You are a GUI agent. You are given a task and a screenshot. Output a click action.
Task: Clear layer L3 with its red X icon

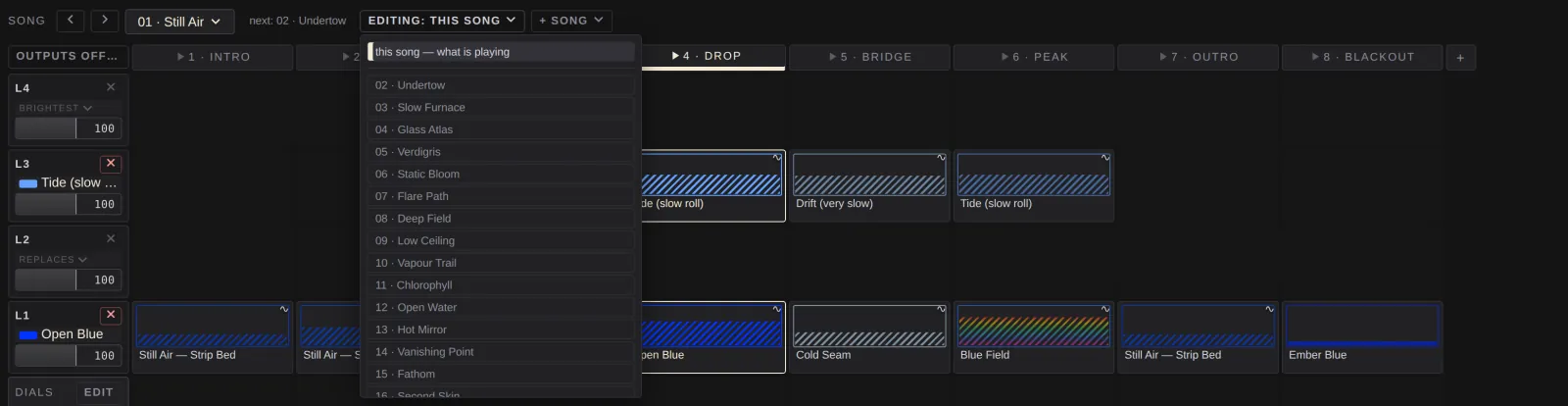[x=111, y=164]
